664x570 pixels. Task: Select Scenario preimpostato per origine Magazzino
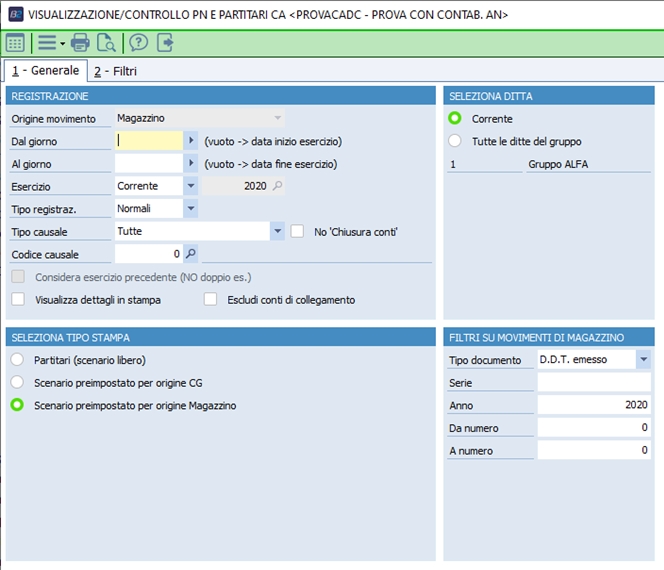point(17,405)
